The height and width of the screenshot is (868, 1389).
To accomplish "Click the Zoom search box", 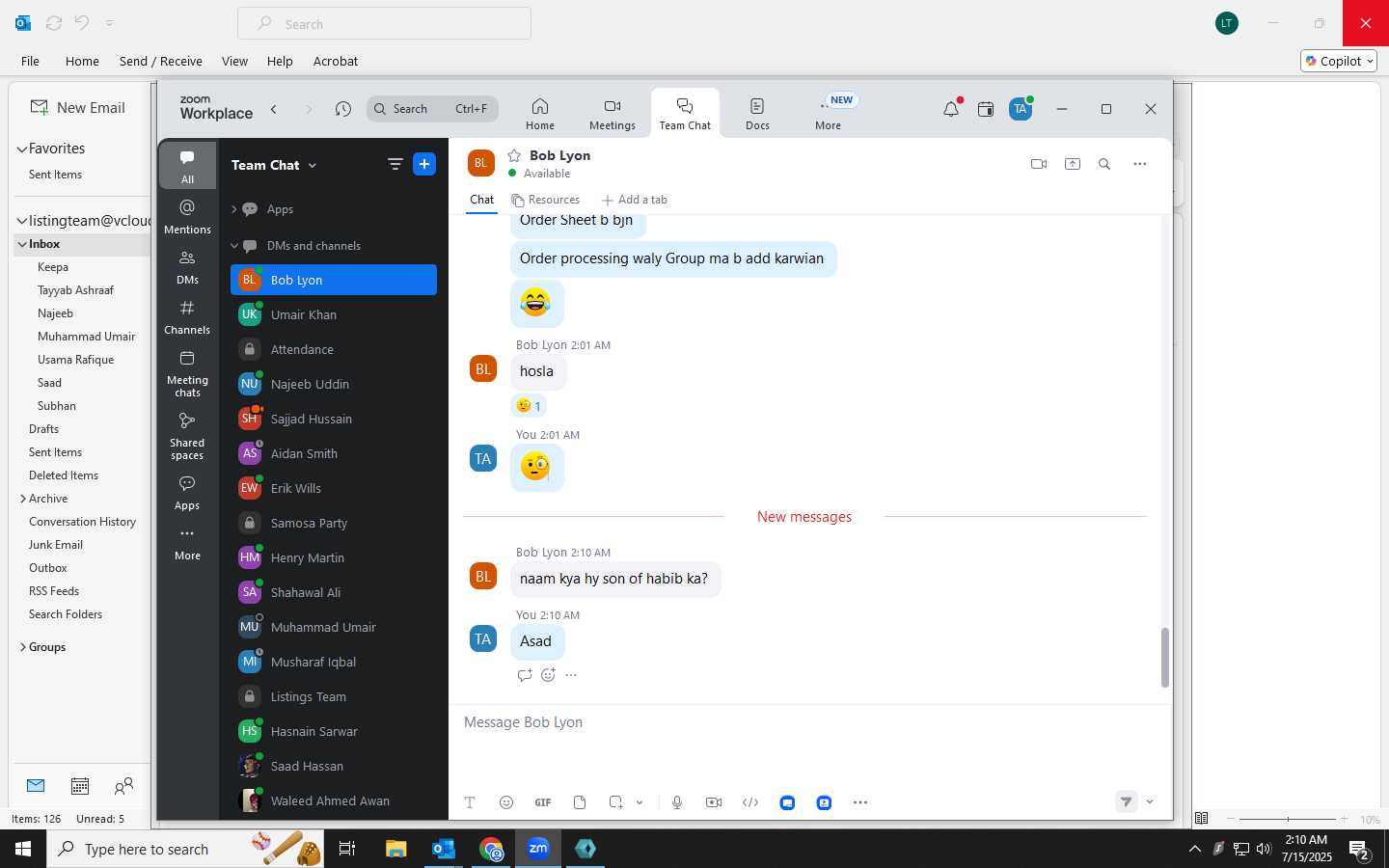I will click(432, 109).
